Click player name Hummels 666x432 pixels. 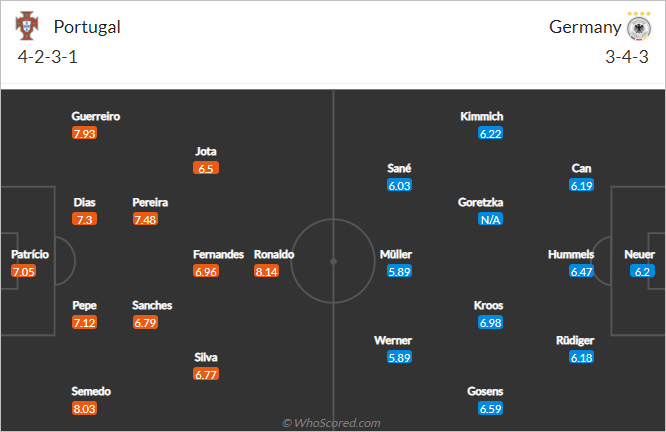571,254
